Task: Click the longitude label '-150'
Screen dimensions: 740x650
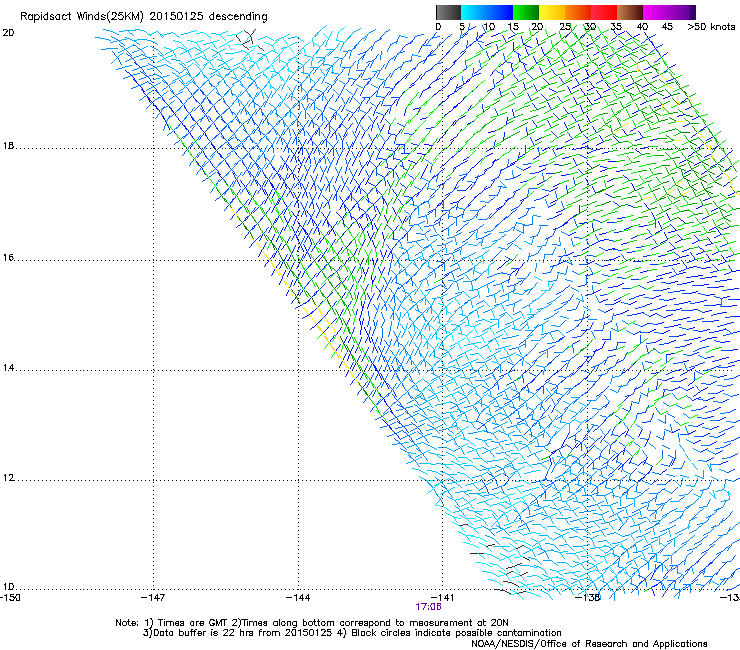Action: pos(10,598)
